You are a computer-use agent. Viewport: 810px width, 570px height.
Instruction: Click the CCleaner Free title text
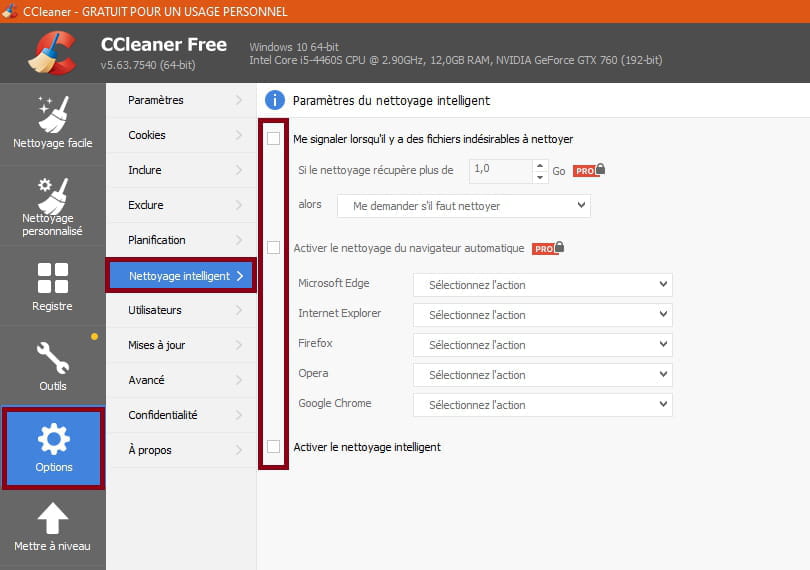click(164, 44)
